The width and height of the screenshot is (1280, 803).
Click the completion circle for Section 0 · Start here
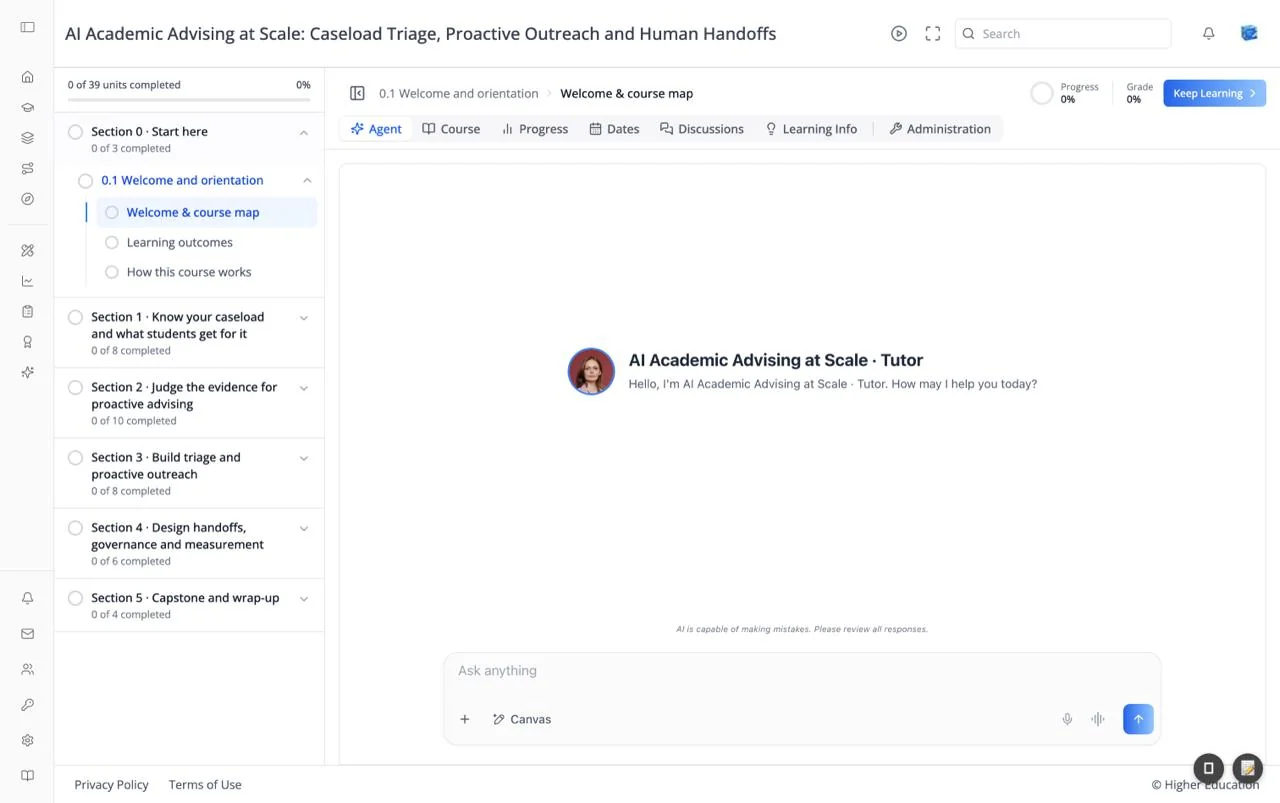75,131
